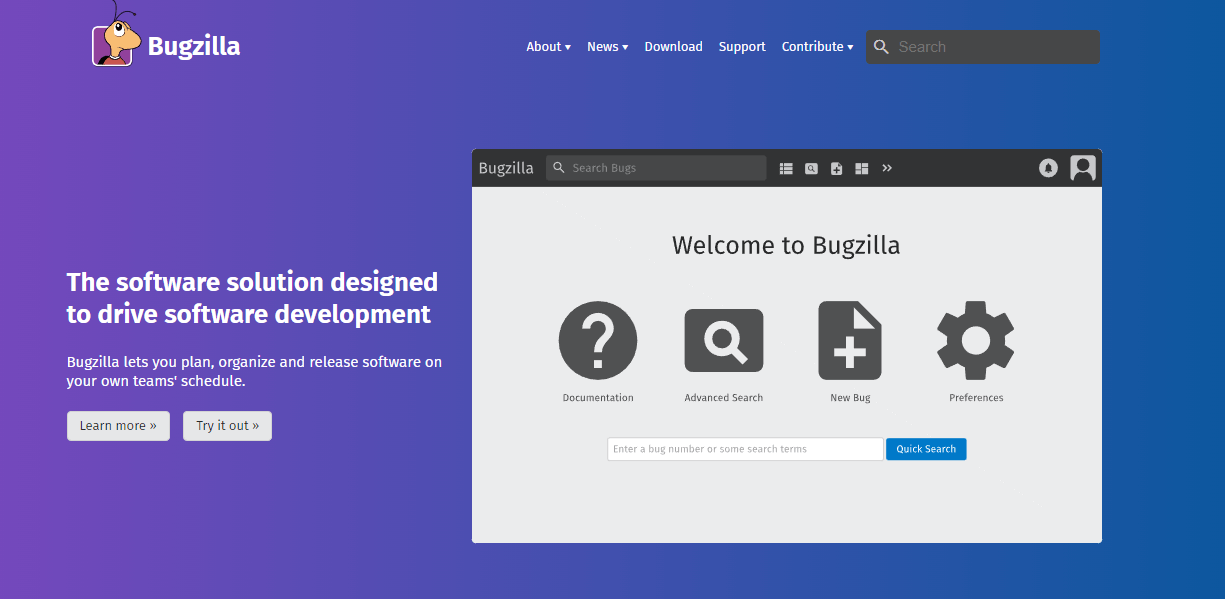Click the Learn more button

[x=118, y=425]
